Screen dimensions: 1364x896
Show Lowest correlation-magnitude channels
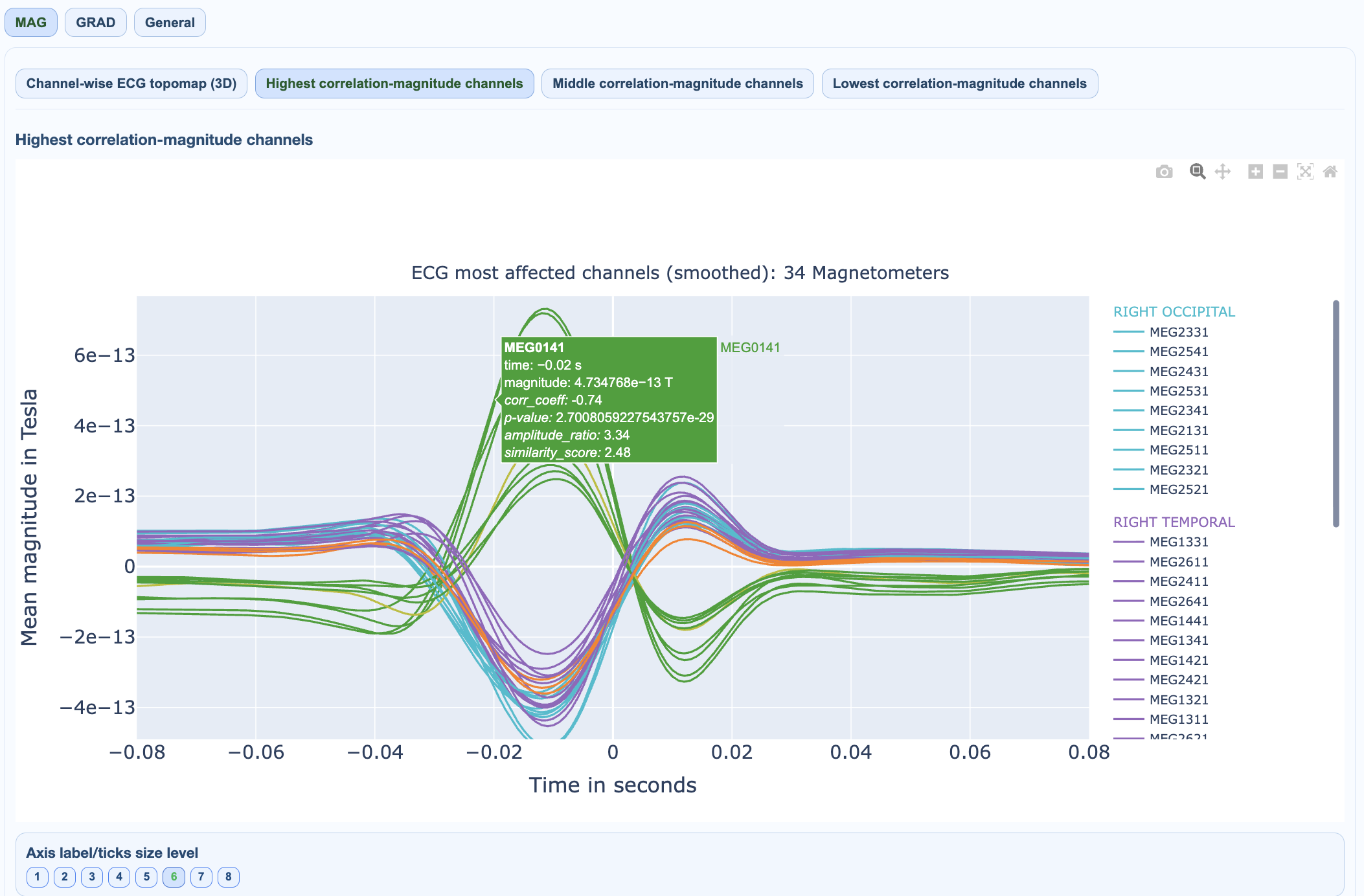[x=959, y=84]
